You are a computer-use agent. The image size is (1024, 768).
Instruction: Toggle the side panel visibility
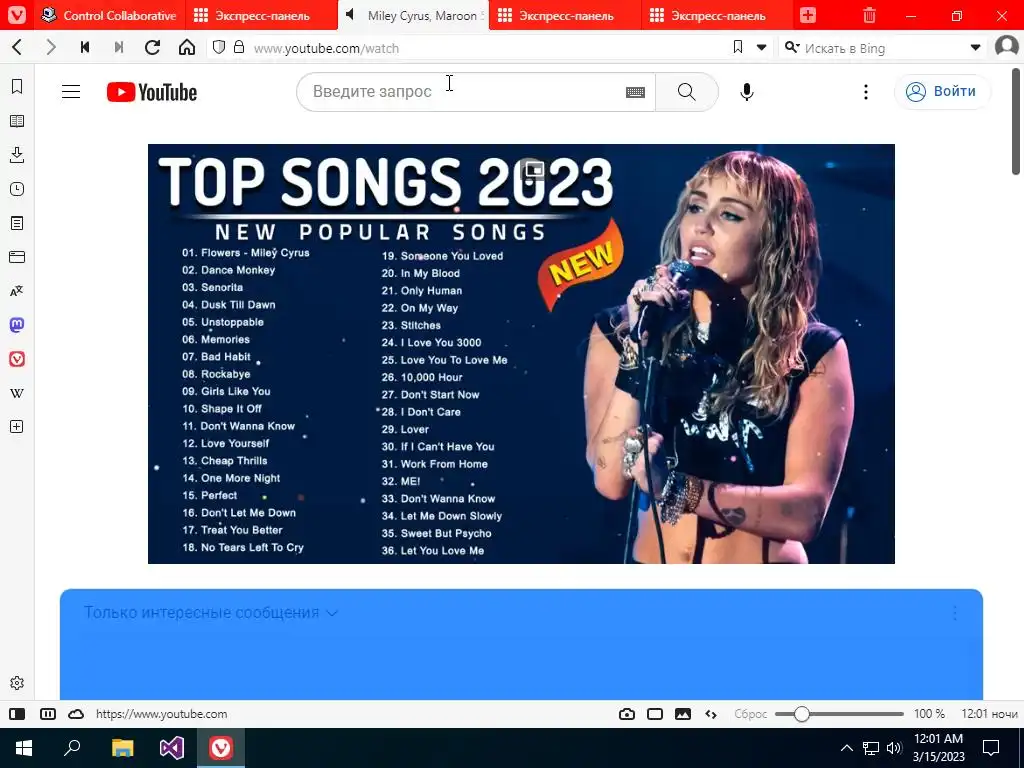click(17, 714)
